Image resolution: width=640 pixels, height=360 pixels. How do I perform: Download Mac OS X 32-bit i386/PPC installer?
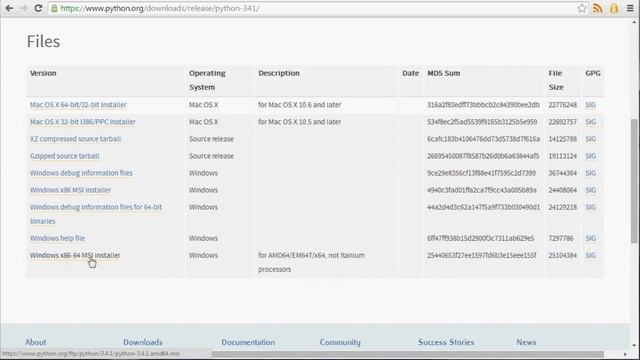(82, 122)
